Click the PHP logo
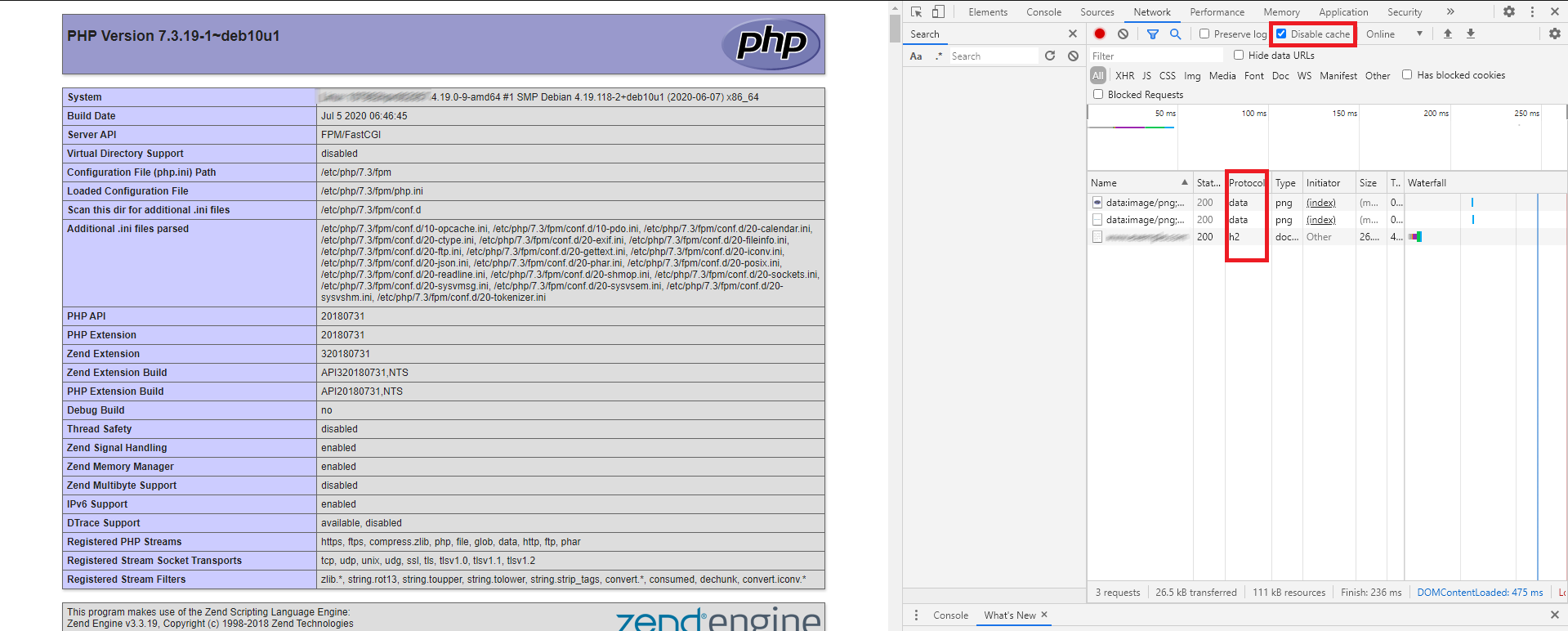The width and height of the screenshot is (1568, 631). (771, 44)
